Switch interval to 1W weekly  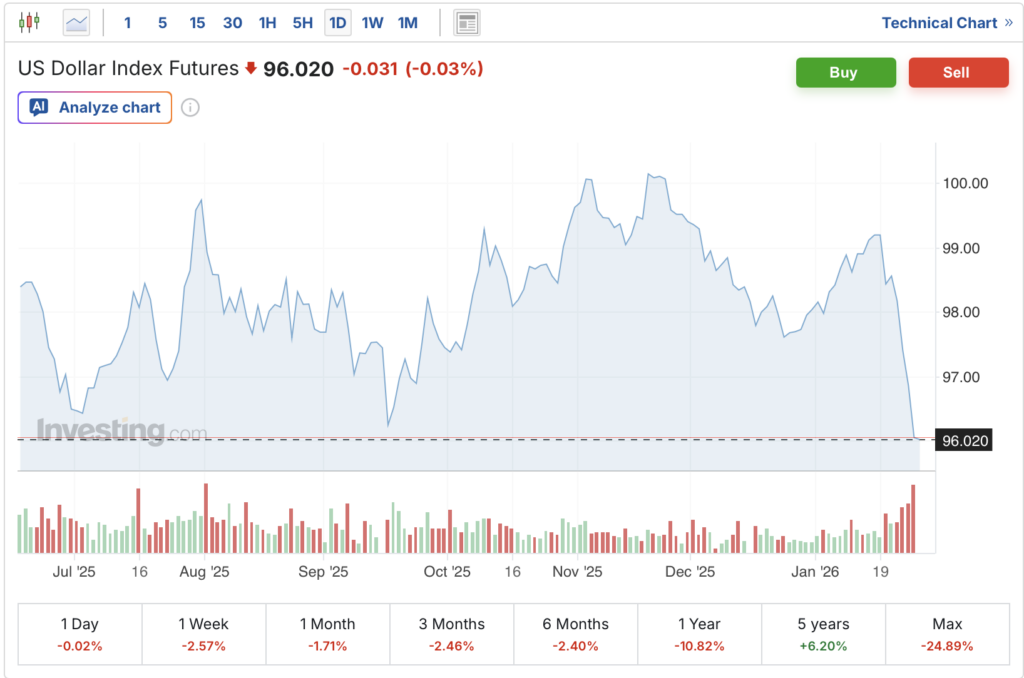click(372, 22)
